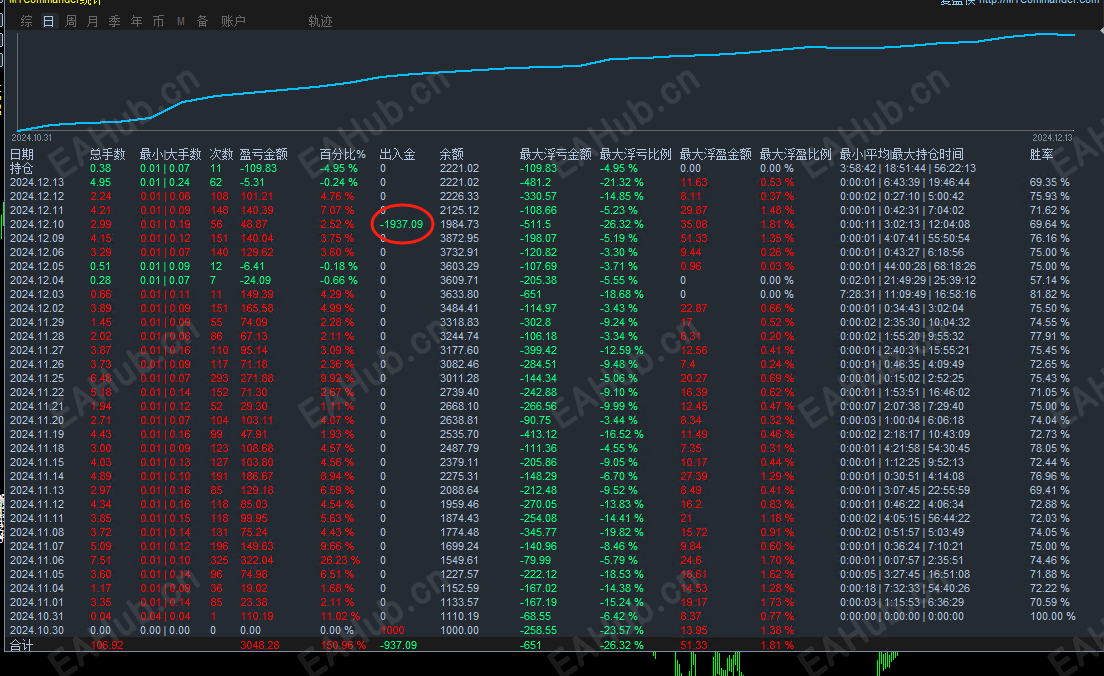Click the -651 floating loss on 2024.12.03

pyautogui.click(x=530, y=294)
